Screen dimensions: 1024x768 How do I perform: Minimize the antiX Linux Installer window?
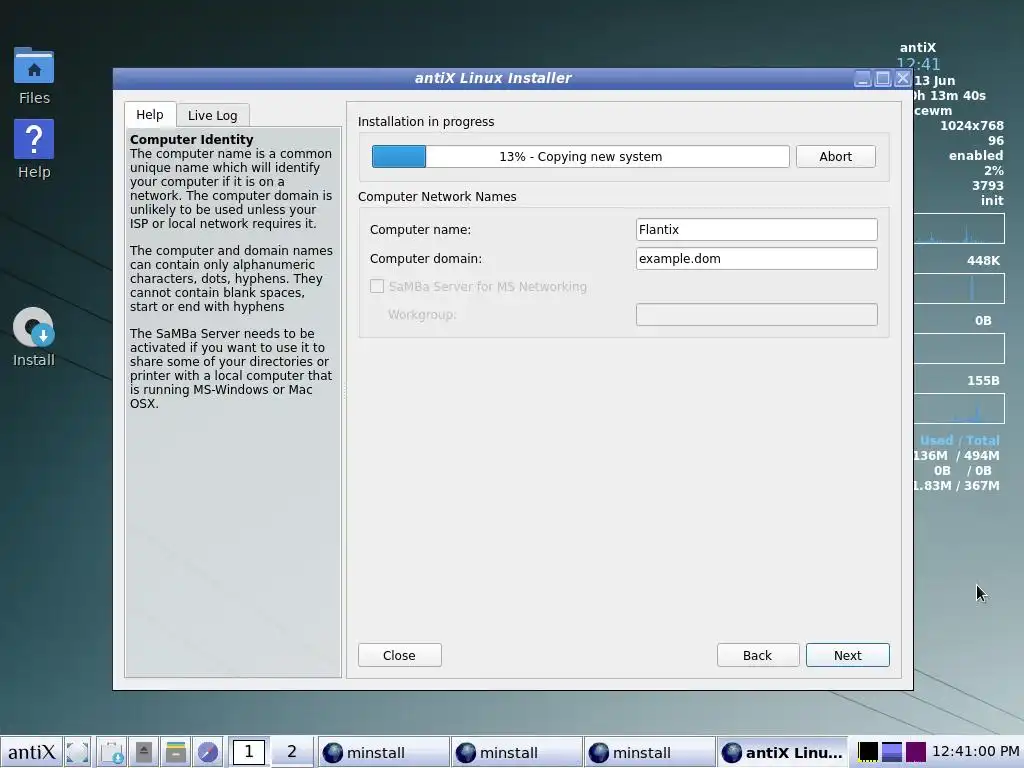(x=863, y=79)
